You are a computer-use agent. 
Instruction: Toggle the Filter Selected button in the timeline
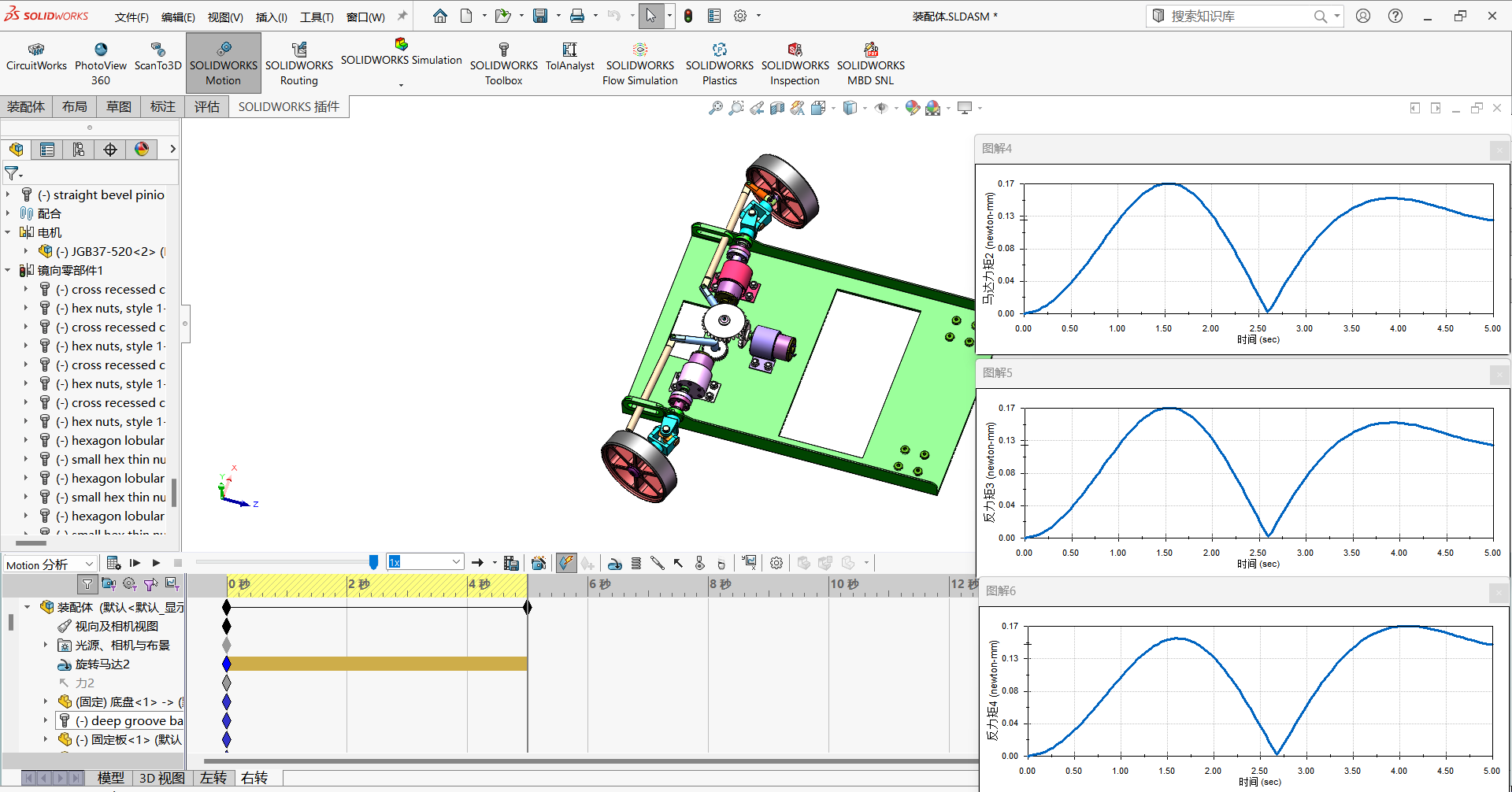click(x=151, y=584)
